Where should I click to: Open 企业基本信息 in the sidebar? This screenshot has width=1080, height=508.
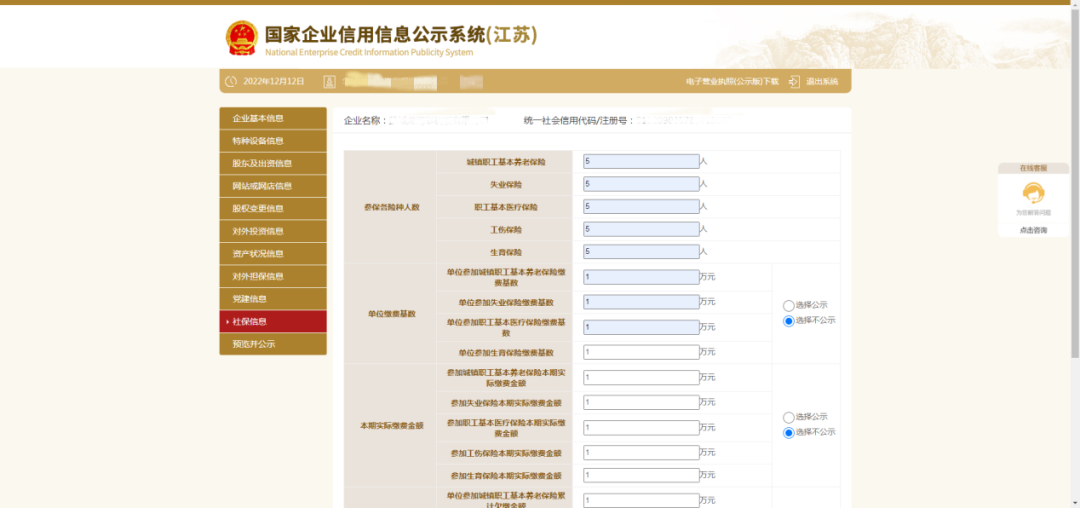pos(273,118)
